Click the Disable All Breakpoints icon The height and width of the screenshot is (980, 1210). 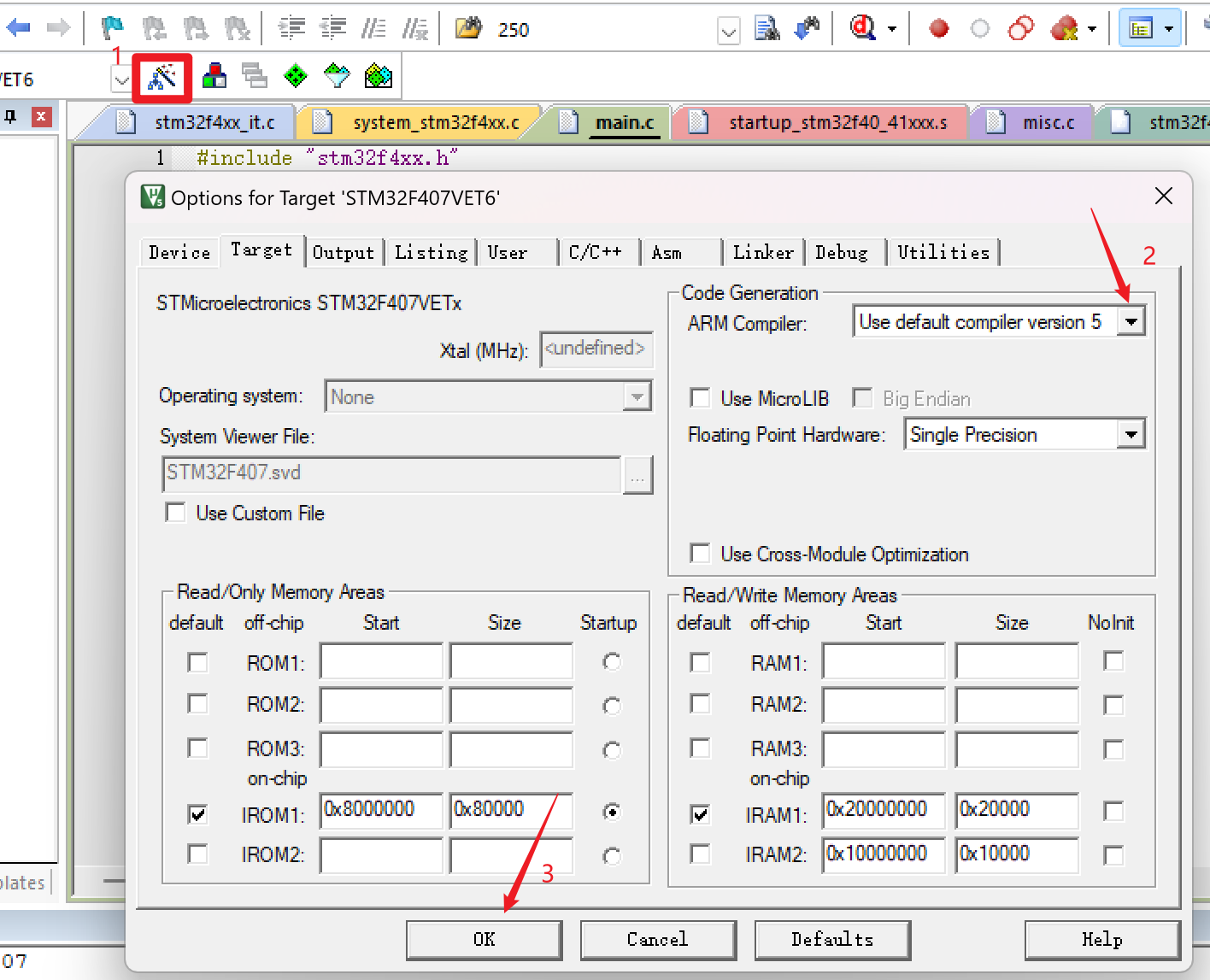click(1021, 29)
